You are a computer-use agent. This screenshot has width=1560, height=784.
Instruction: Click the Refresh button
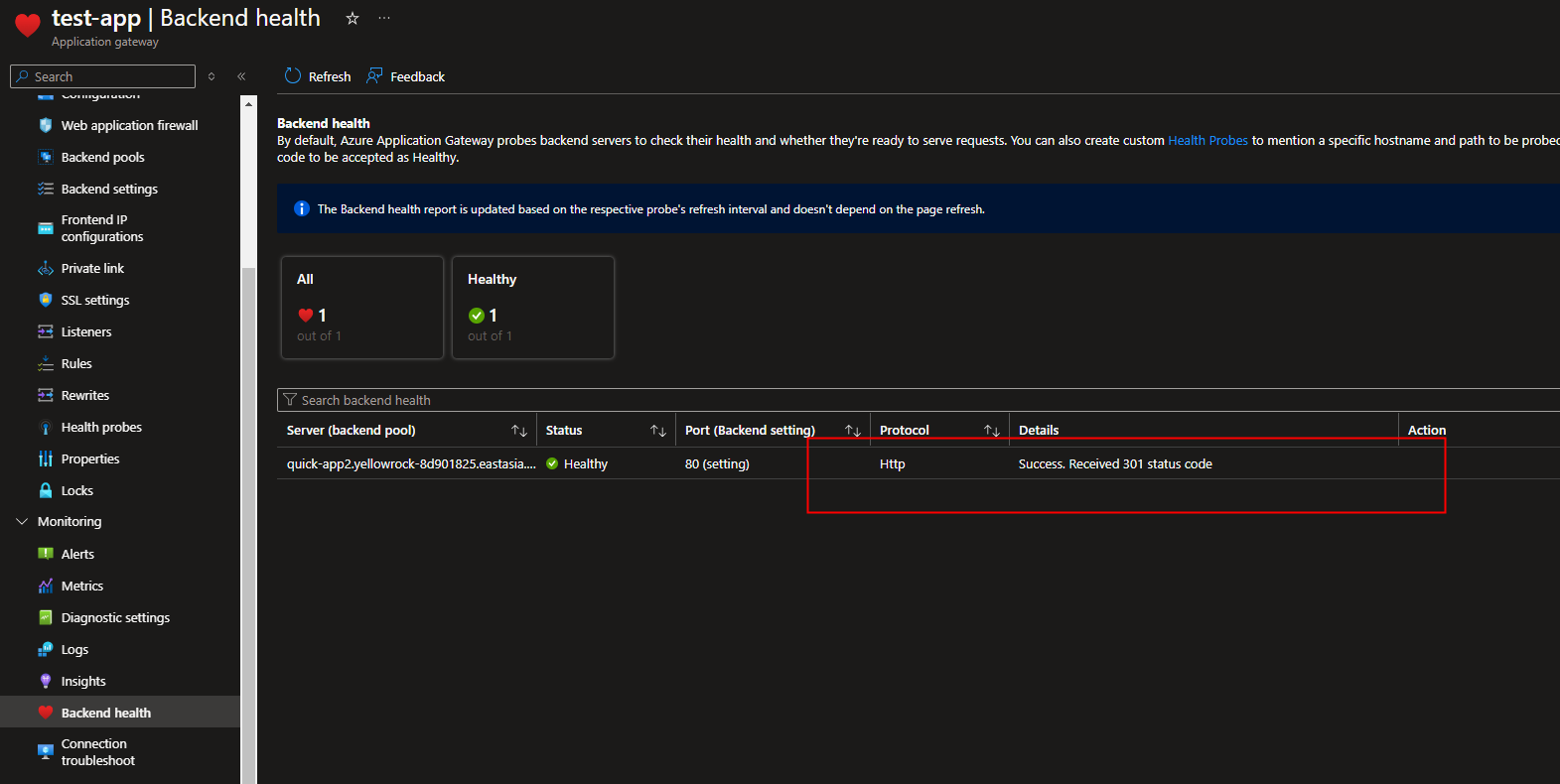[318, 76]
